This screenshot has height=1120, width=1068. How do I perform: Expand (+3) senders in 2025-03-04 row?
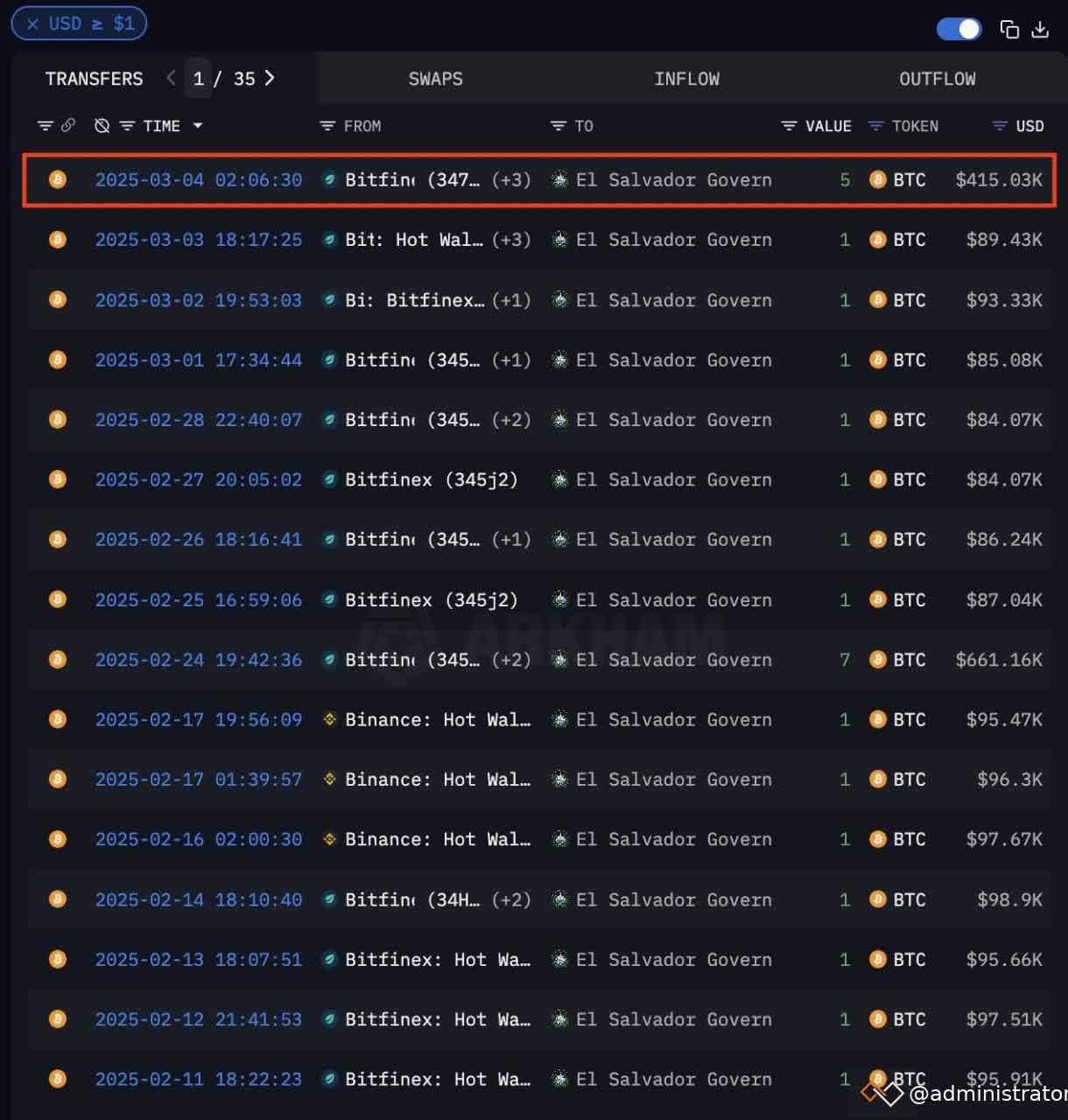click(x=511, y=180)
